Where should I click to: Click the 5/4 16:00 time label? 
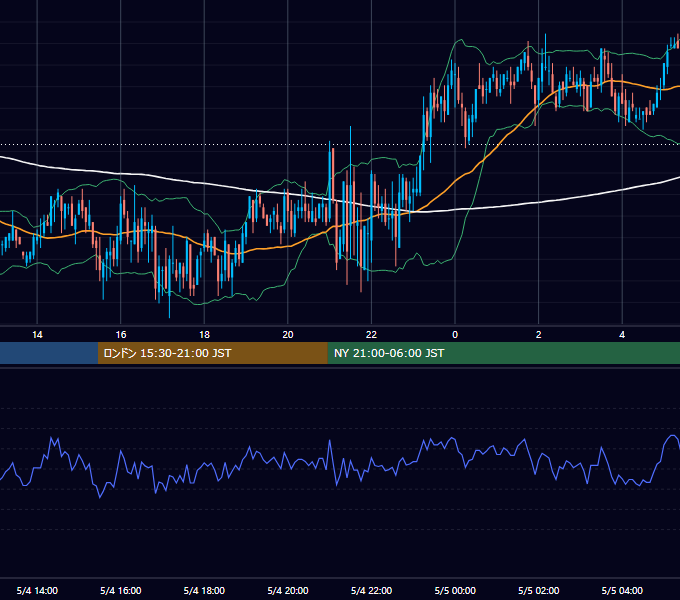(x=121, y=591)
